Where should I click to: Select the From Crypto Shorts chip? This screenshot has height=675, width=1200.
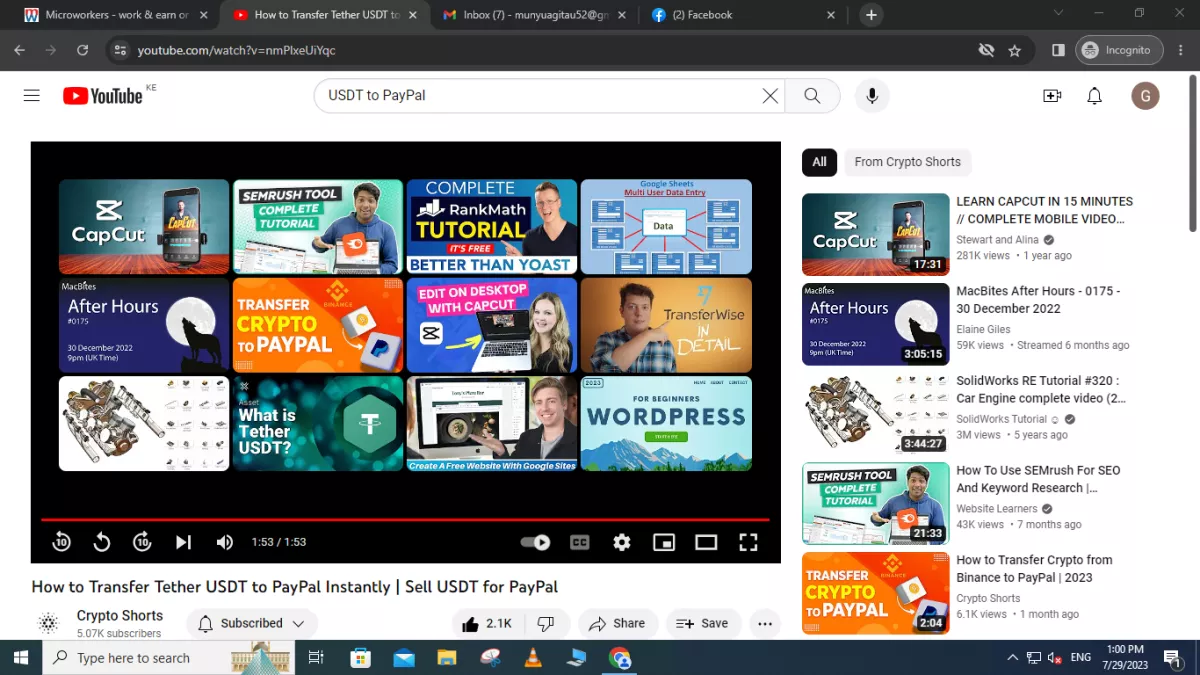(907, 162)
